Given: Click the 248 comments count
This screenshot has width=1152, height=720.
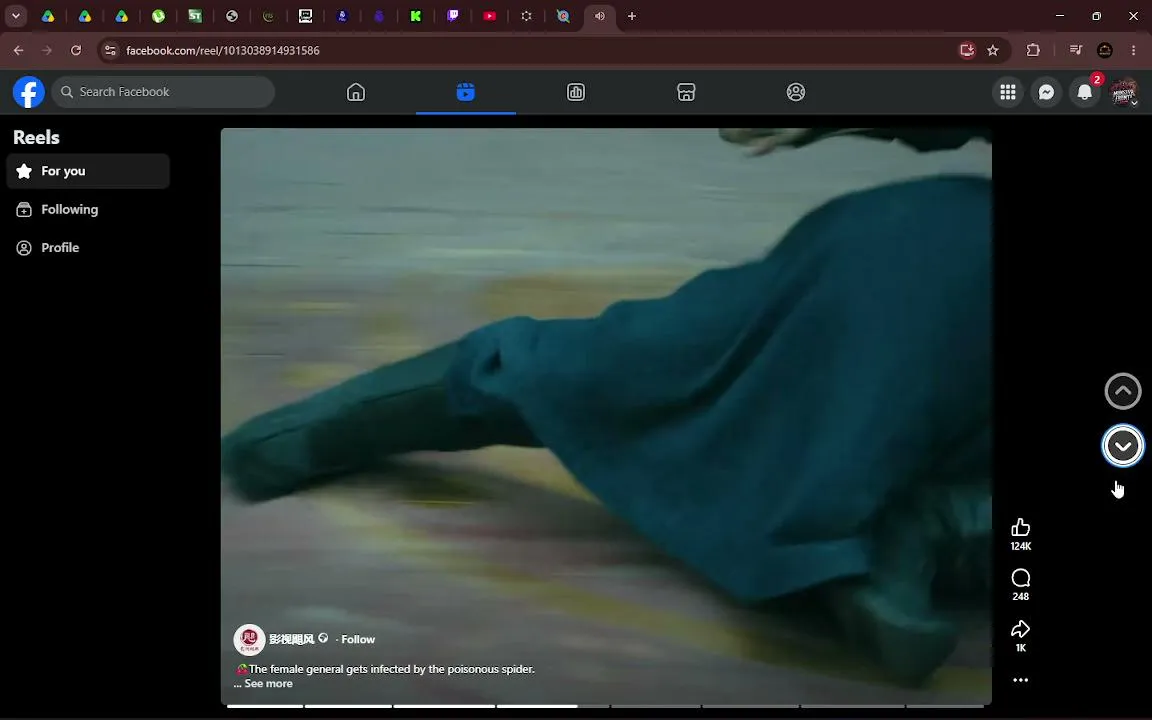Looking at the screenshot, I should tap(1020, 597).
